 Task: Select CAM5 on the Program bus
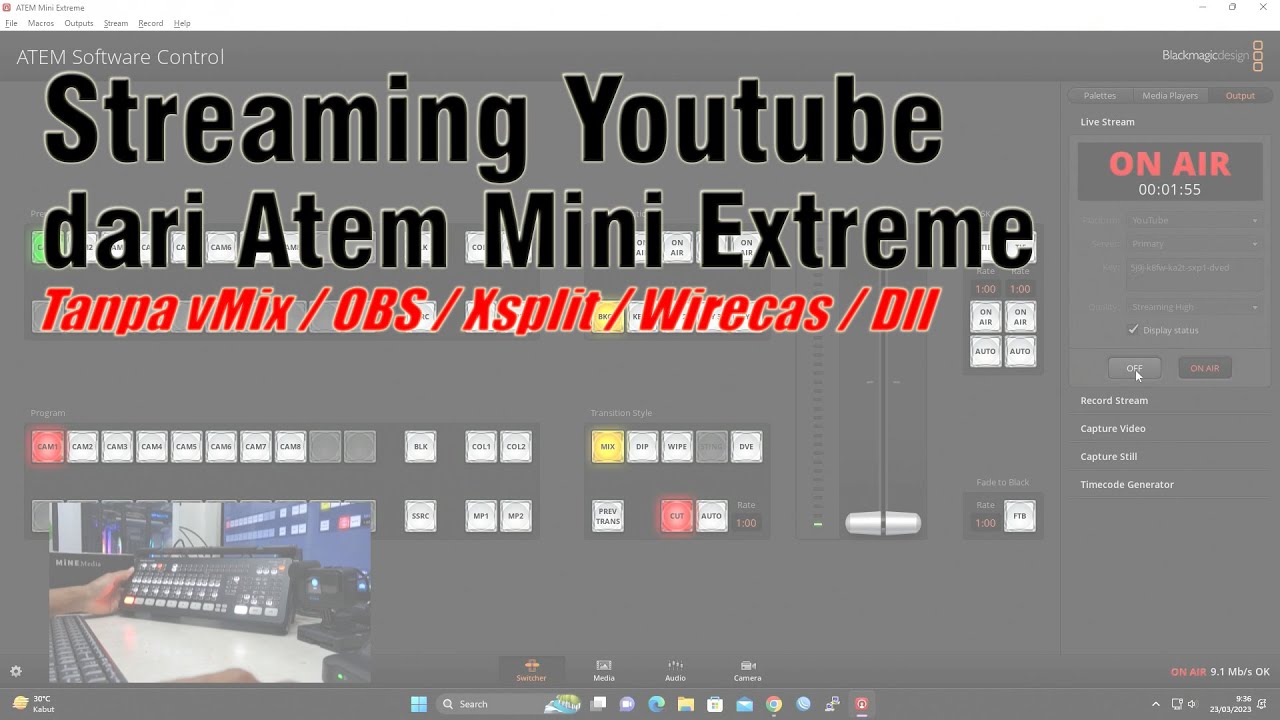186,447
